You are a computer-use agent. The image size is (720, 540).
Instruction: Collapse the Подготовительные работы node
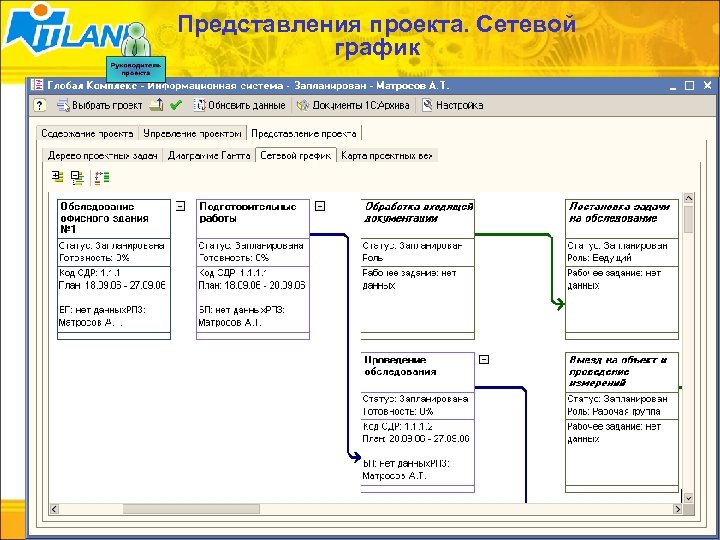coord(320,206)
